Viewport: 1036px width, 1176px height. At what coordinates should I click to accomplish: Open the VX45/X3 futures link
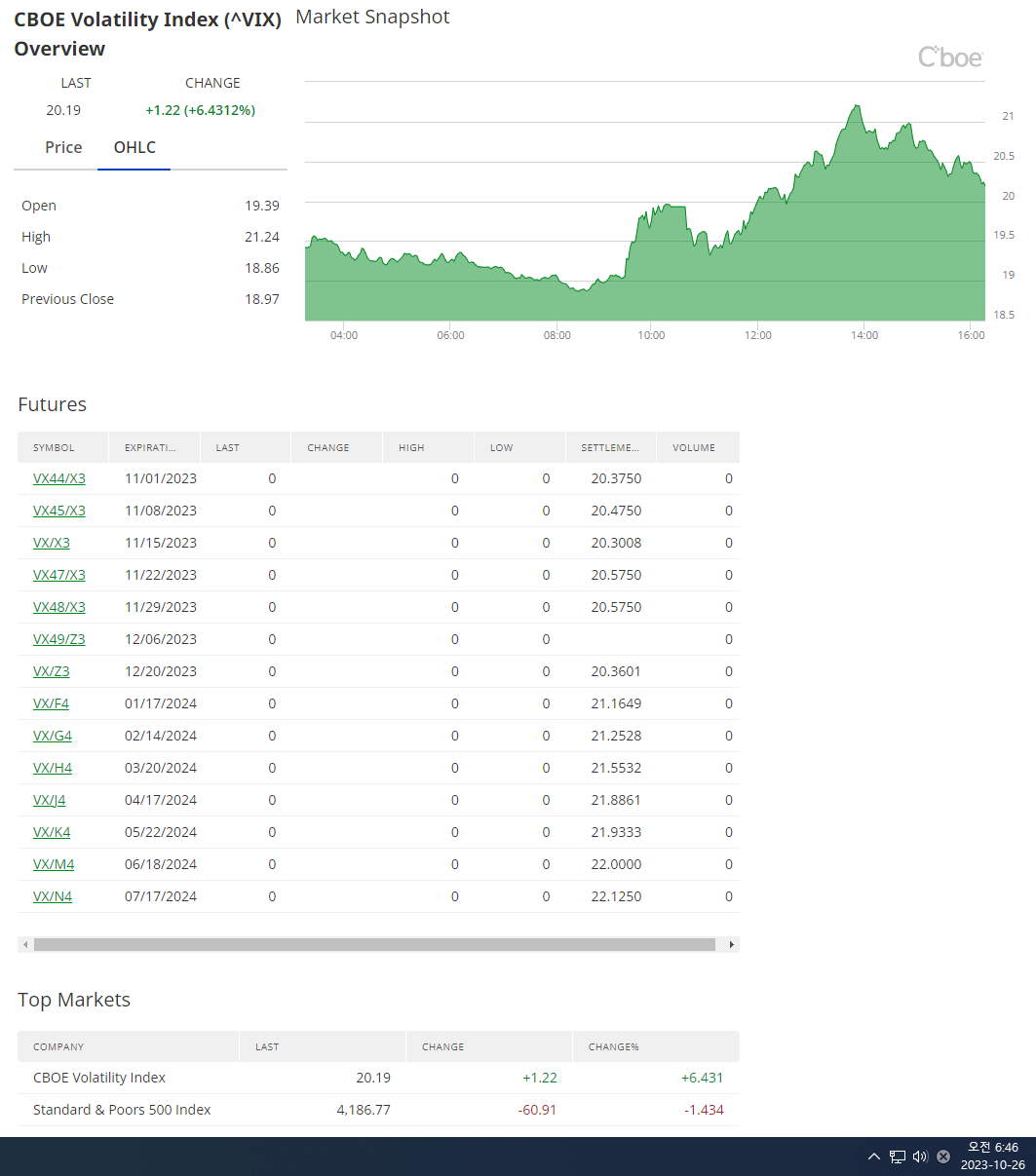click(59, 511)
